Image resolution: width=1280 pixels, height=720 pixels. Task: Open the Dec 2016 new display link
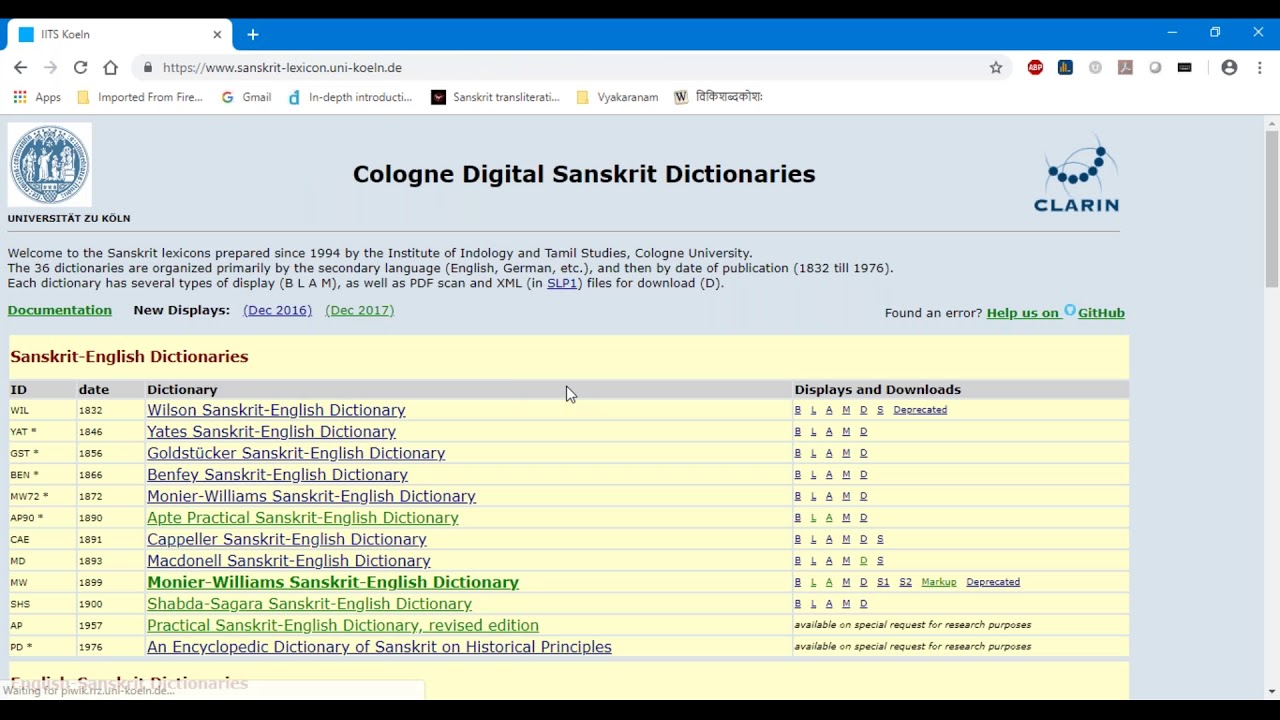[278, 310]
